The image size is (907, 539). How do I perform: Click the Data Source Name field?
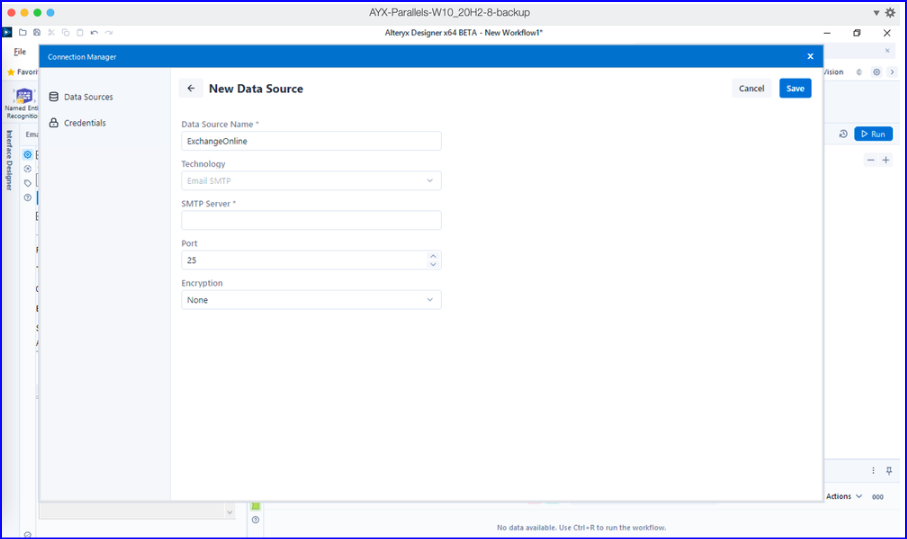tap(311, 141)
